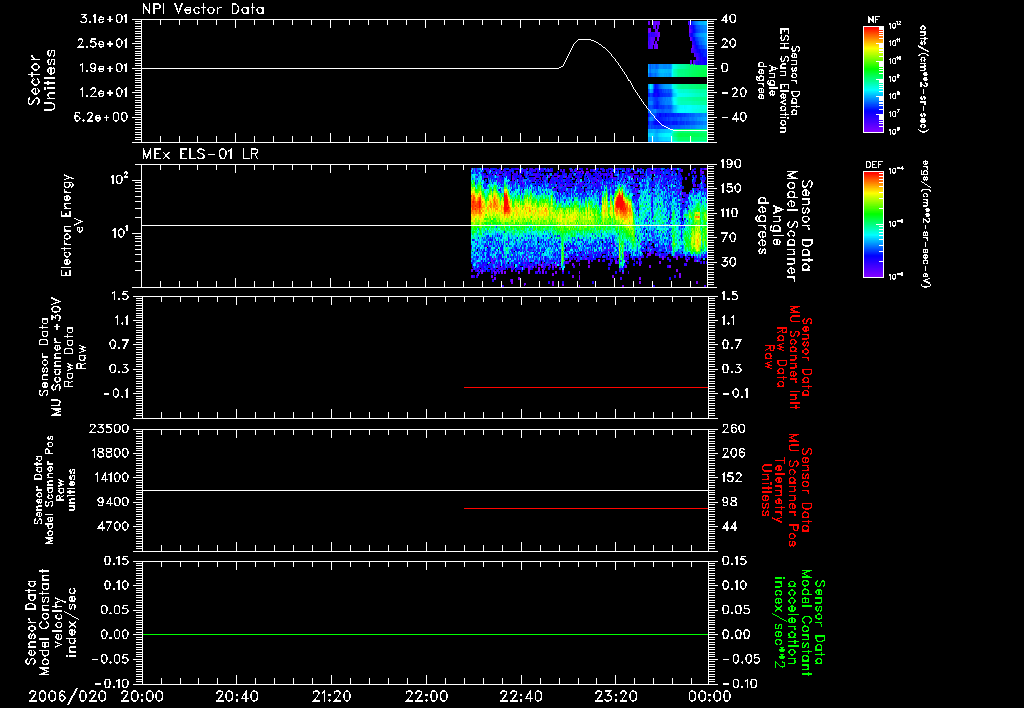This screenshot has height=708, width=1024.
Task: Click the "44" telemetry tick value
Action: coord(729,526)
